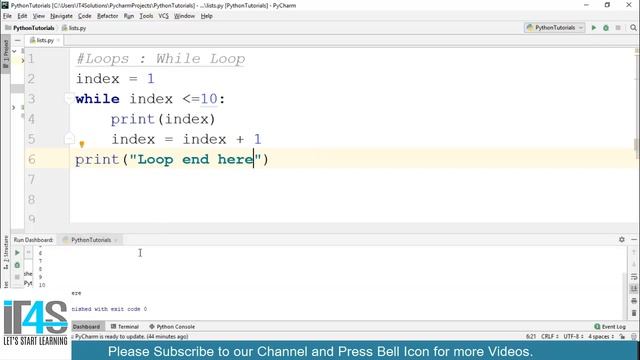Viewport: 640px width, 360px height.
Task: Start debugging with the bug icon in top toolbar
Action: tap(606, 28)
